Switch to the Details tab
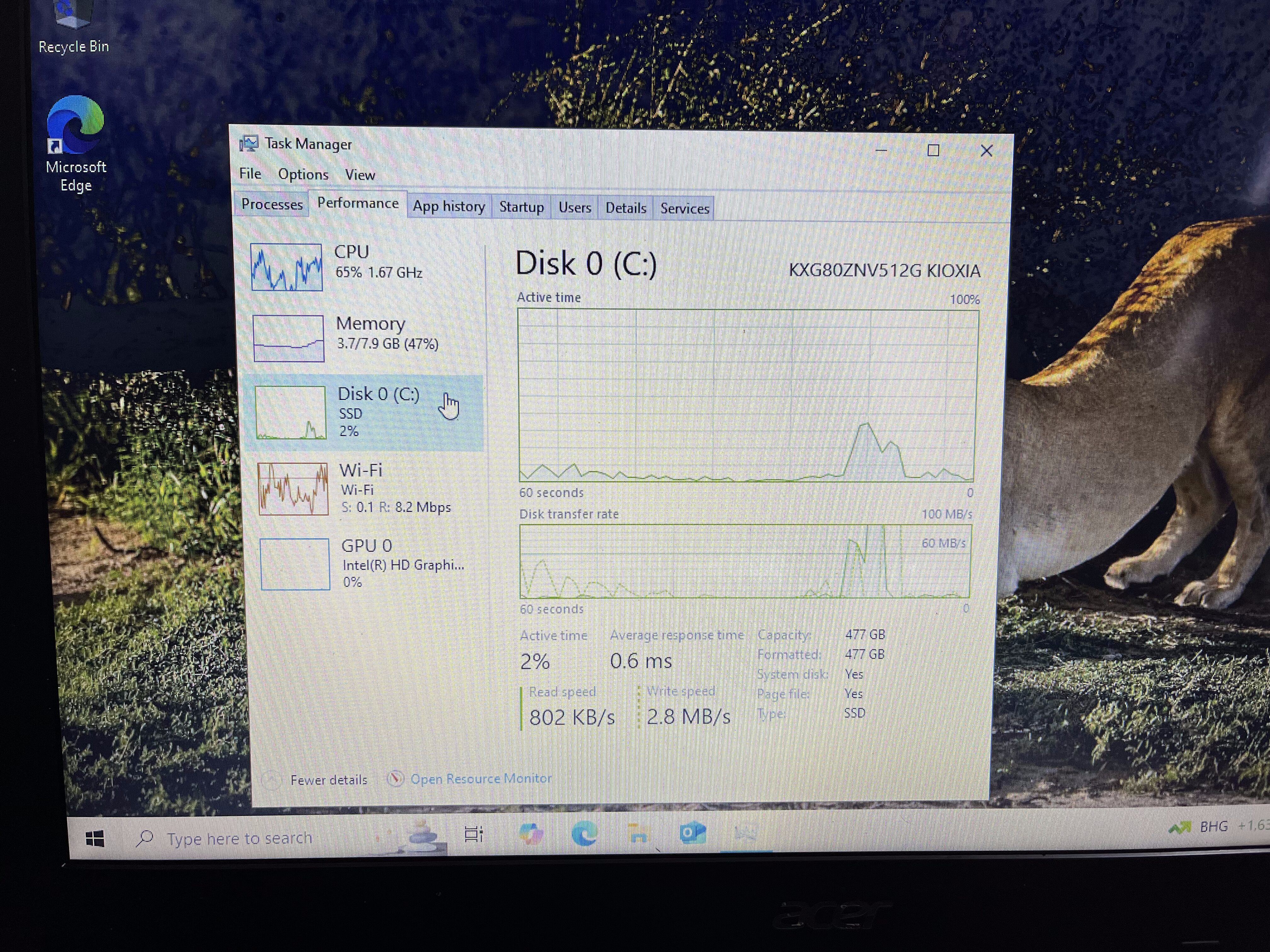 (x=626, y=208)
